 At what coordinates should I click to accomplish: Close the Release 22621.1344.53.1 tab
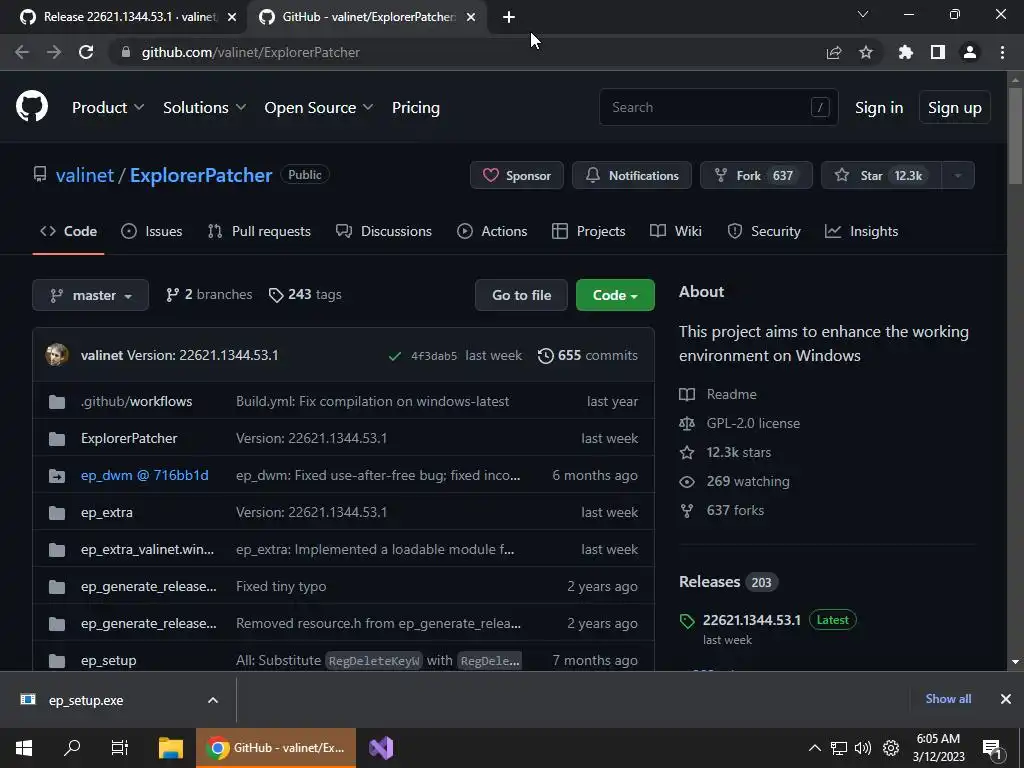point(232,18)
